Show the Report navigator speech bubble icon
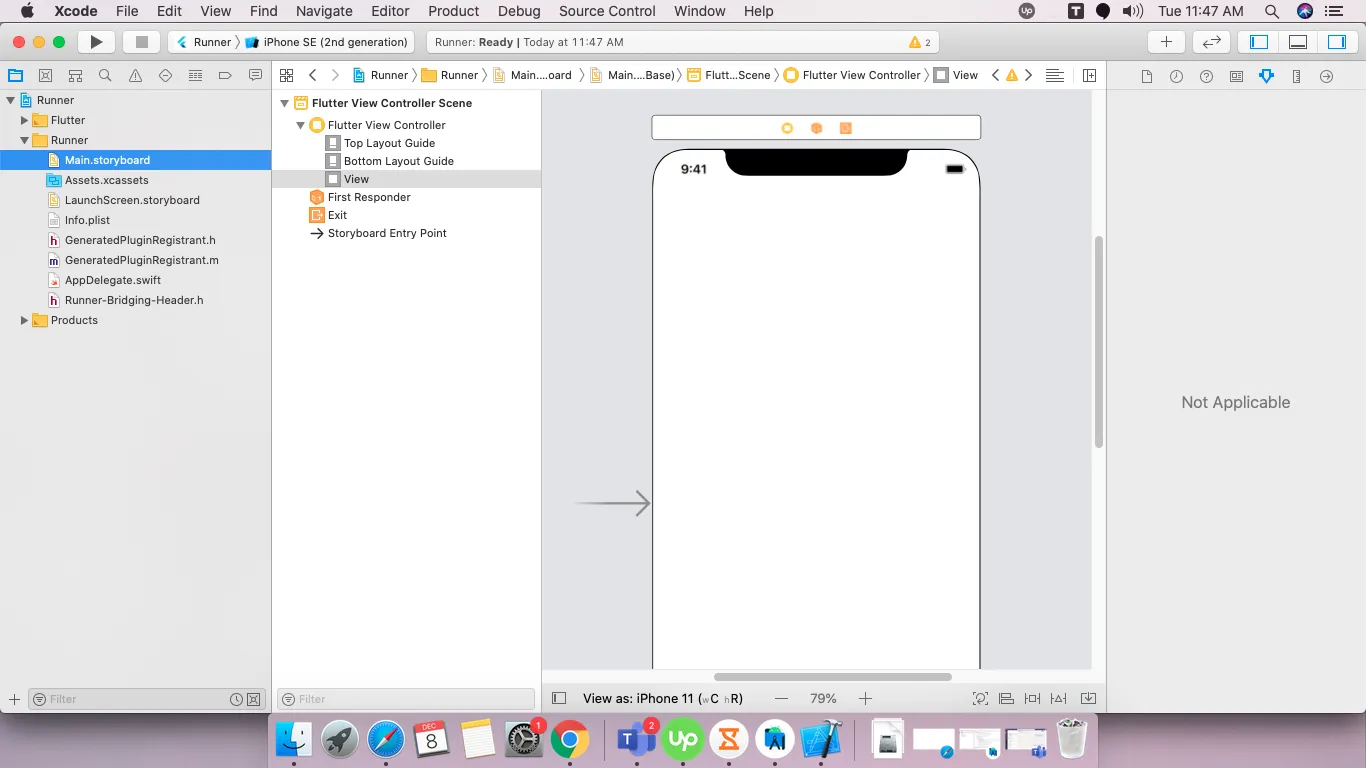The image size is (1366, 768). 255,75
